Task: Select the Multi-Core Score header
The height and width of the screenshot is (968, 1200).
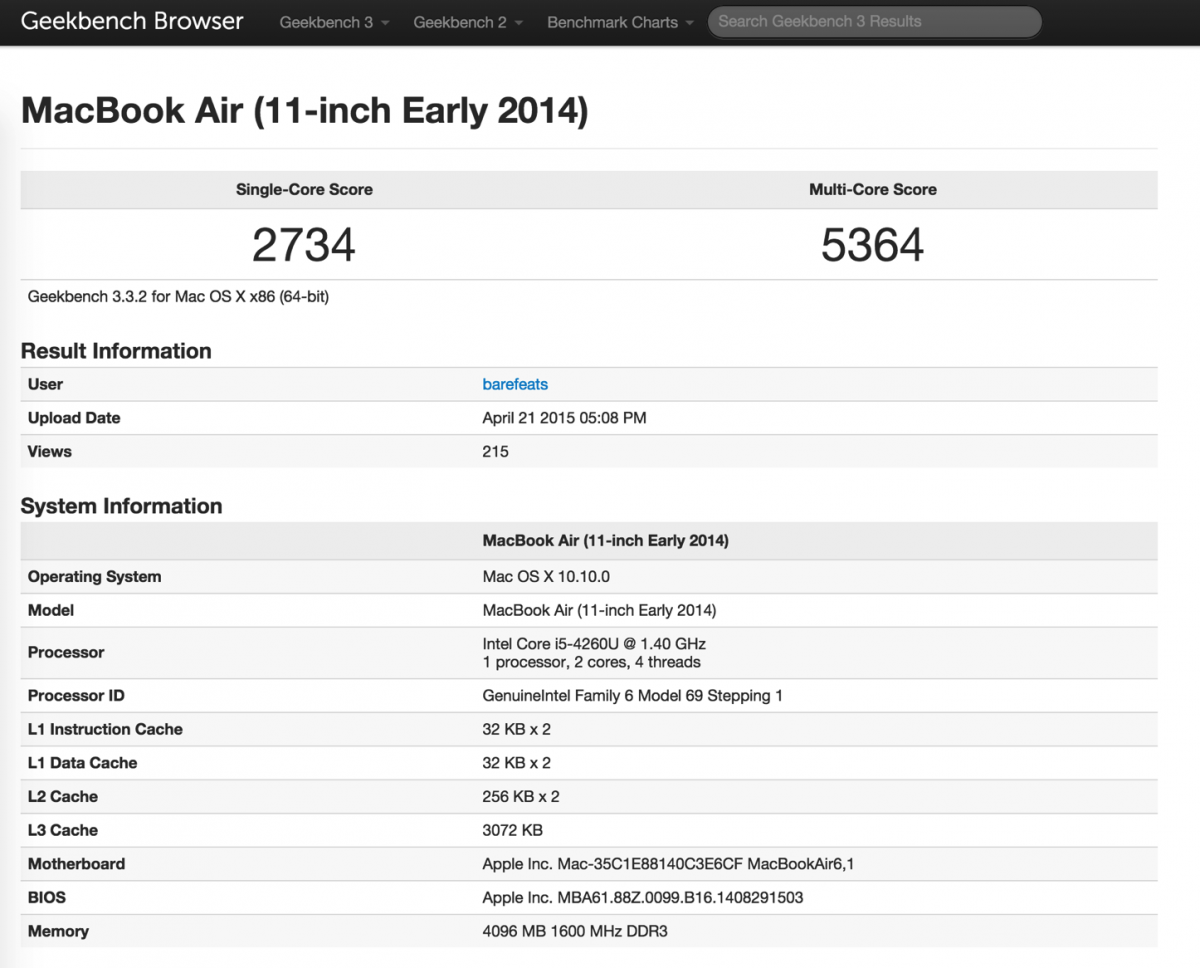Action: [x=873, y=189]
